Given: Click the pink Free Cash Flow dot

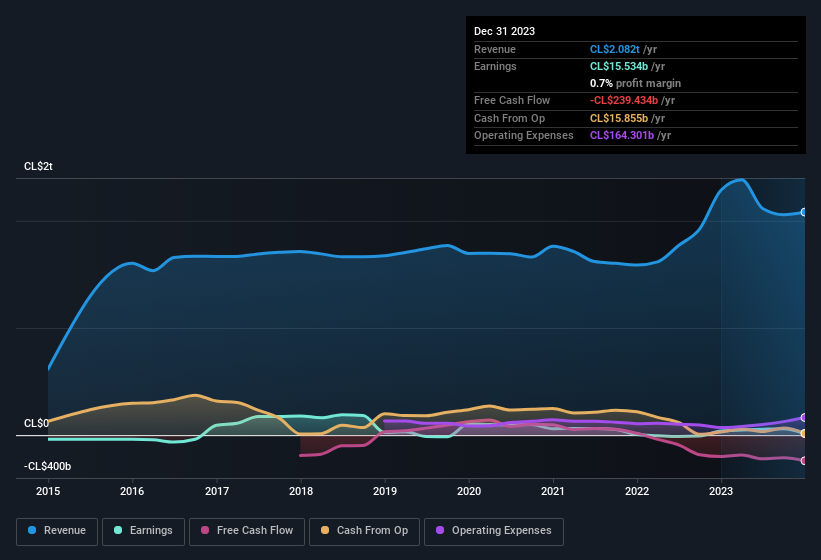Looking at the screenshot, I should (206, 531).
